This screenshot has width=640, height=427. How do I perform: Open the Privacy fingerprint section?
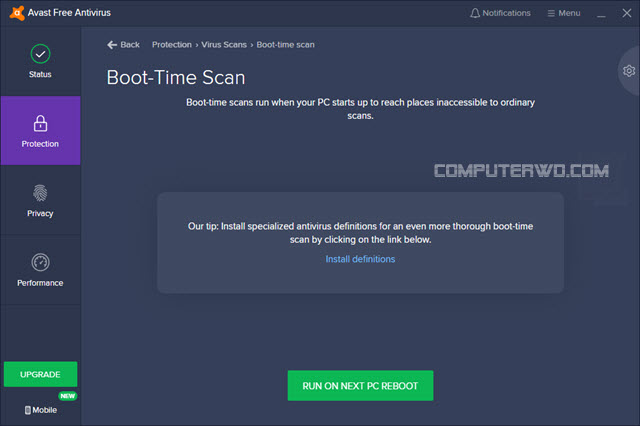(x=40, y=200)
